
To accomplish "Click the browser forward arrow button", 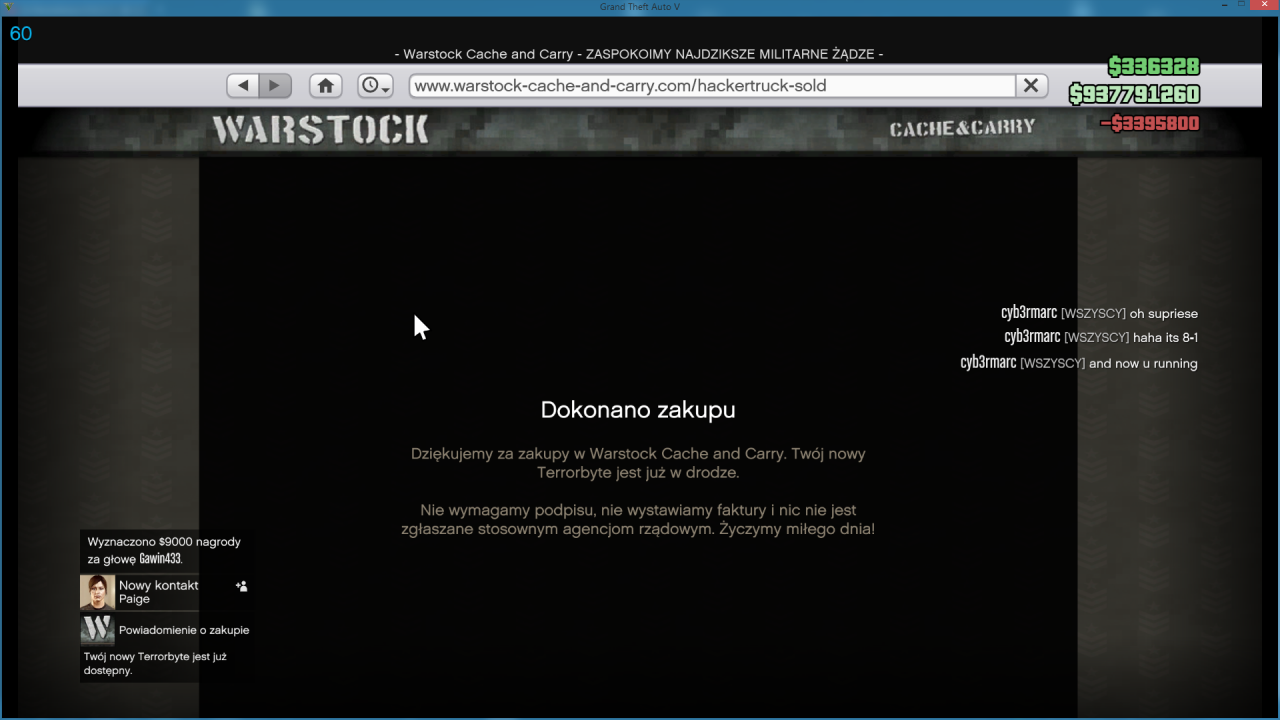I will pyautogui.click(x=275, y=86).
